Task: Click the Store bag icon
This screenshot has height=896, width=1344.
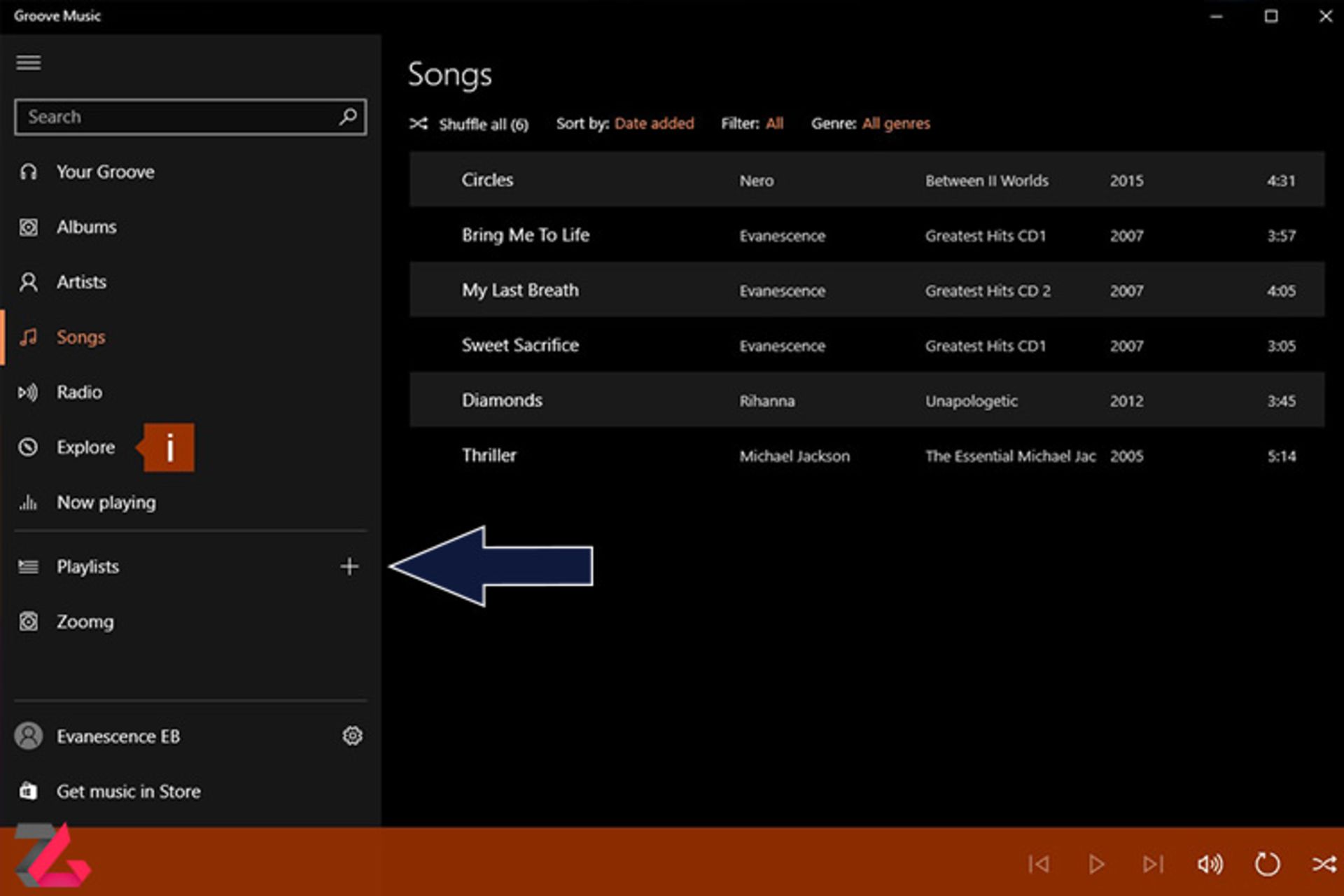Action: pyautogui.click(x=28, y=791)
